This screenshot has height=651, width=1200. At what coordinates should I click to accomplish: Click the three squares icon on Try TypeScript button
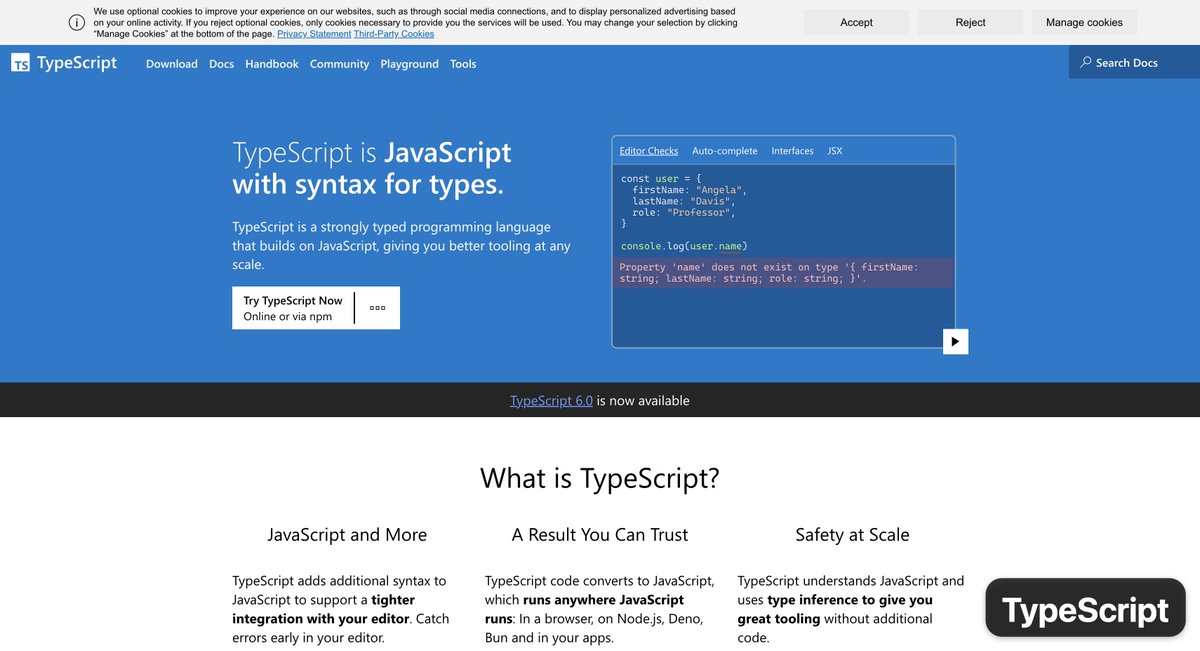(377, 308)
